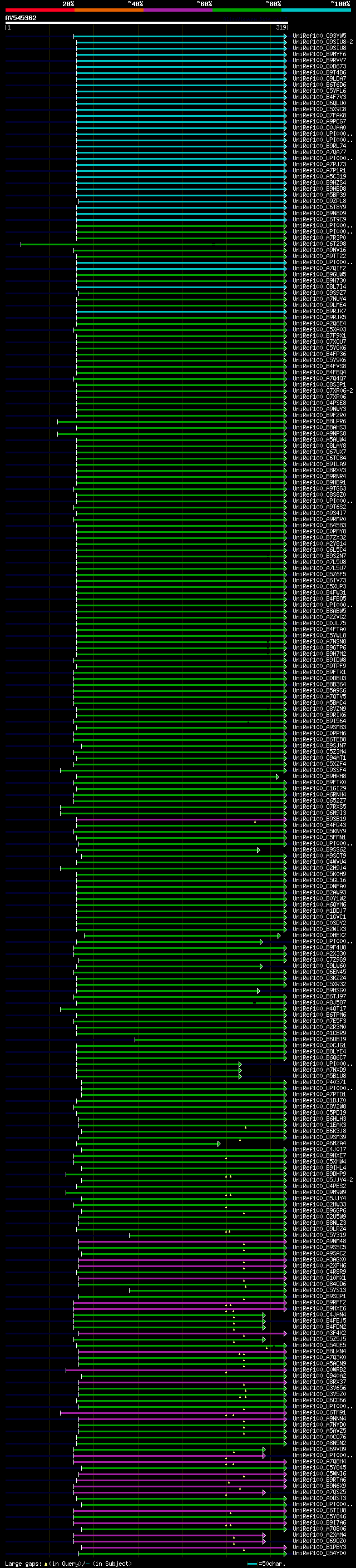Select the label UniRef100_A5C319
The width and height of the screenshot is (356, 1568).
pyautogui.click(x=319, y=176)
